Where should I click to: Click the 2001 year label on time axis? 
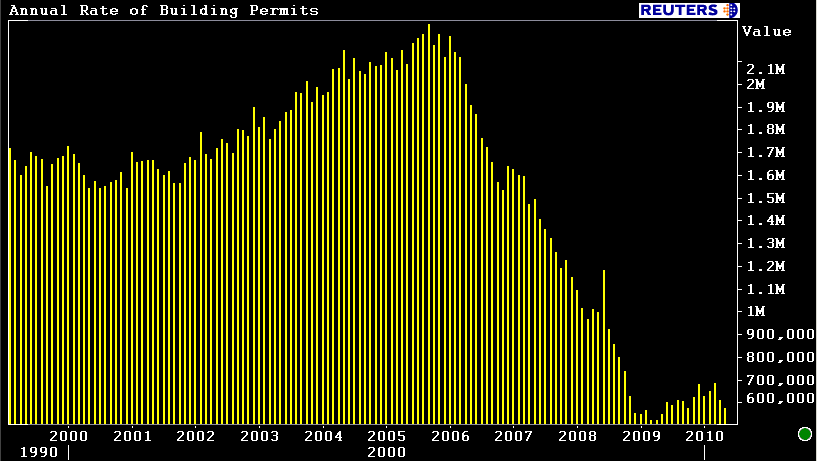[x=132, y=436]
